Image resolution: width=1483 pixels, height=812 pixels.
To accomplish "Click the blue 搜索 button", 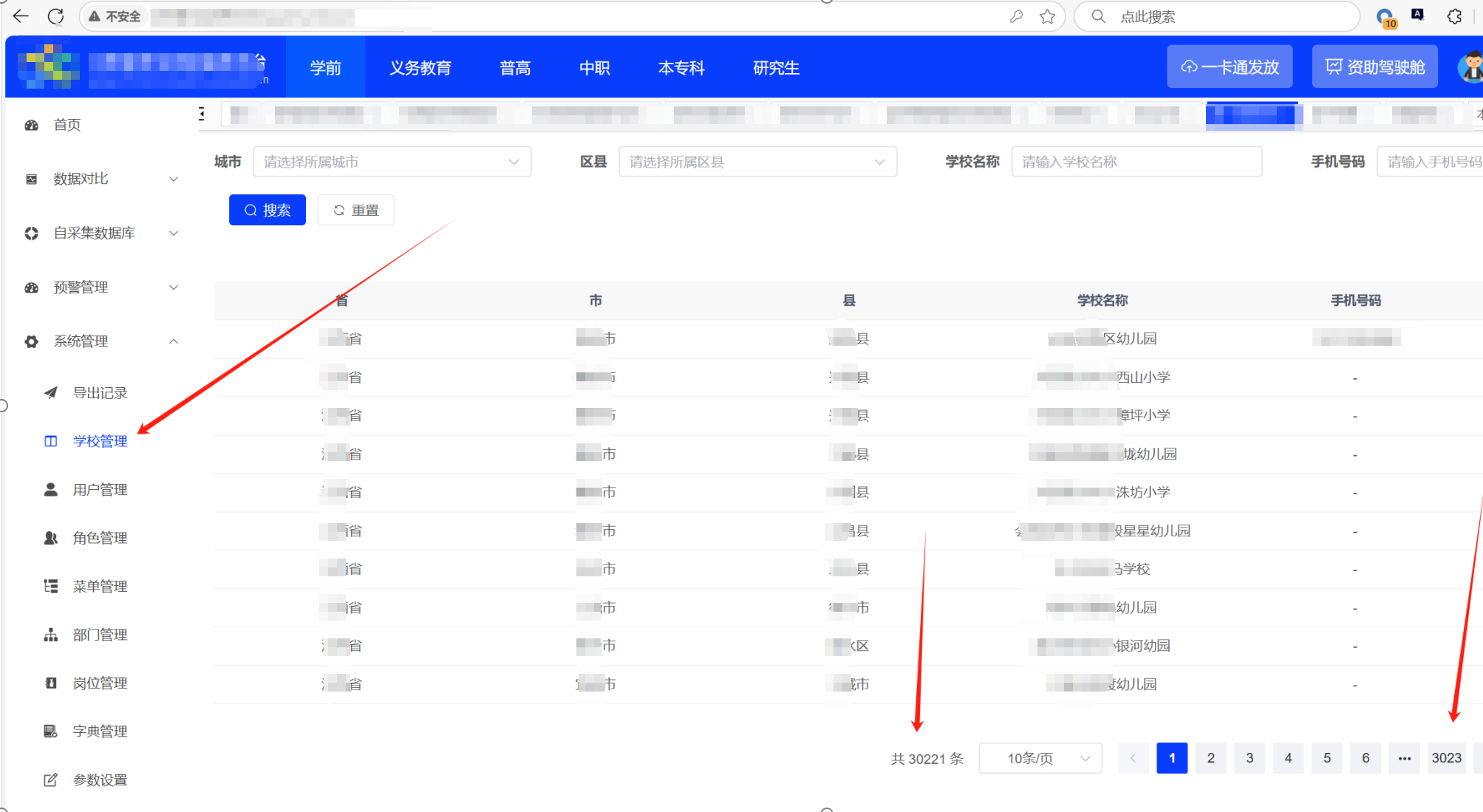I will (267, 211).
